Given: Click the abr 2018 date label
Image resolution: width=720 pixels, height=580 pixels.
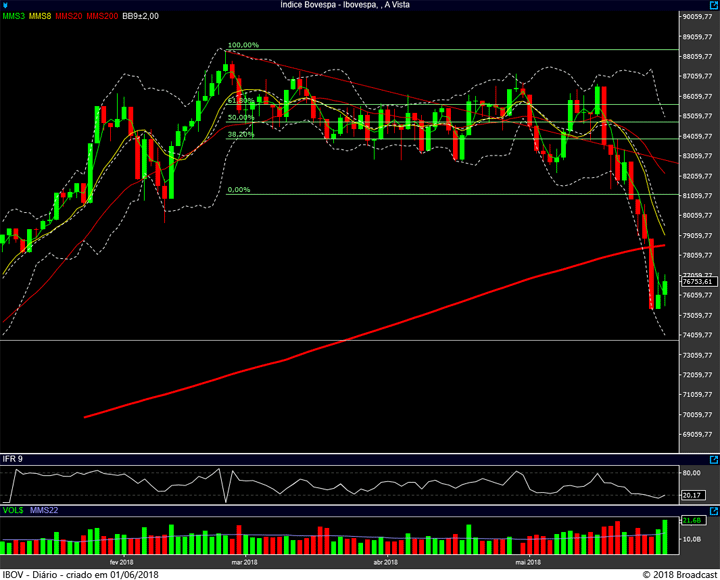Looking at the screenshot, I should 386,562.
